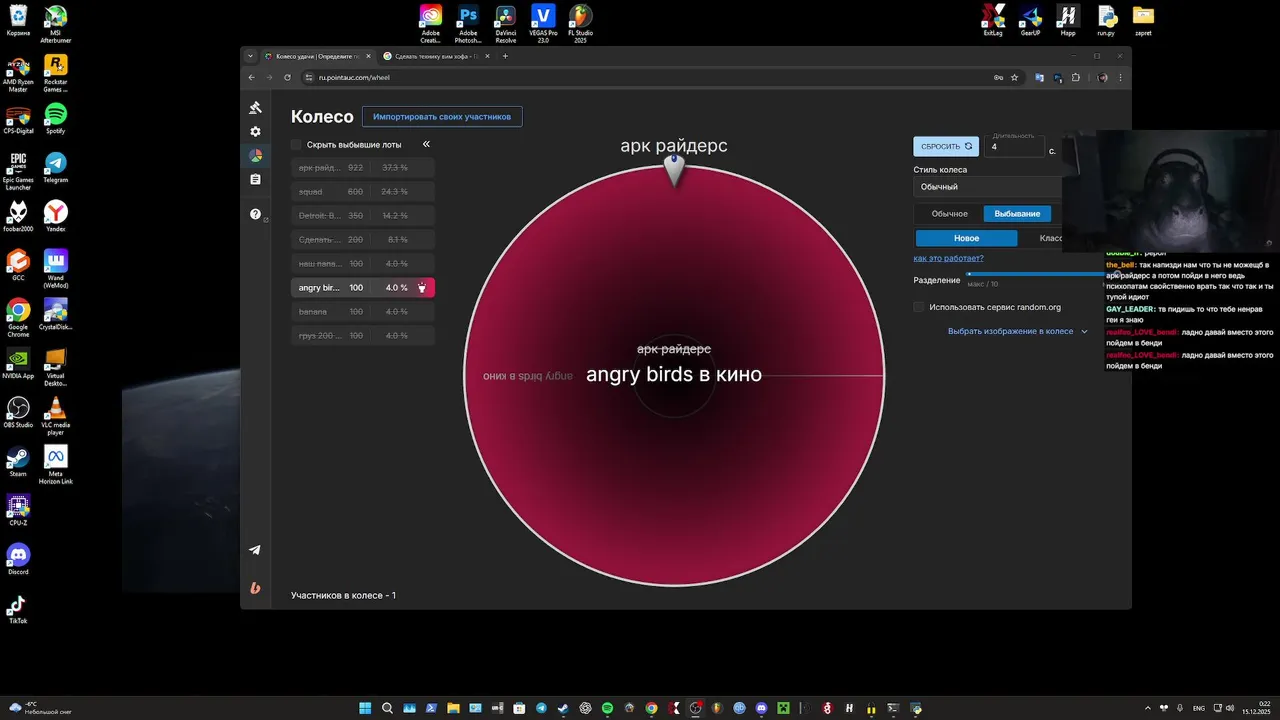The width and height of the screenshot is (1280, 720).
Task: Select Обычное wheel mode
Action: coord(949,213)
